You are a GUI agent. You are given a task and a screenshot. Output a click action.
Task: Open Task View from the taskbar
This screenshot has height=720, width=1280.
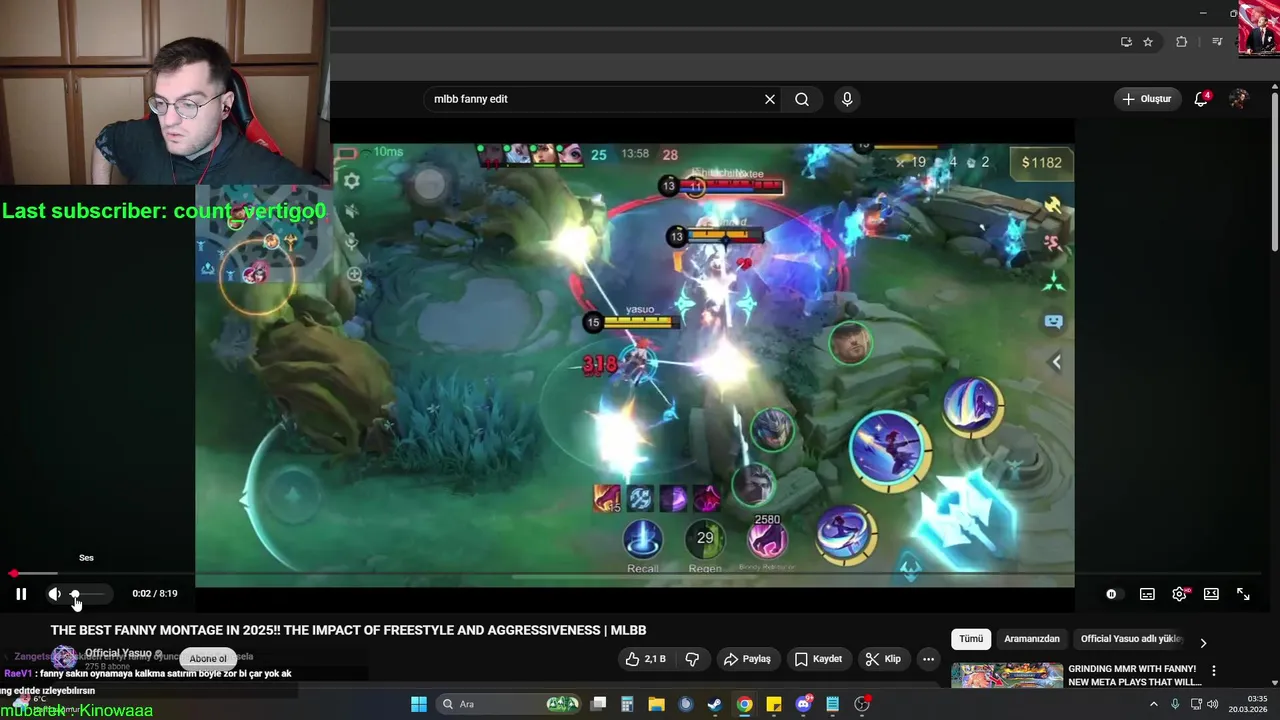pos(598,704)
